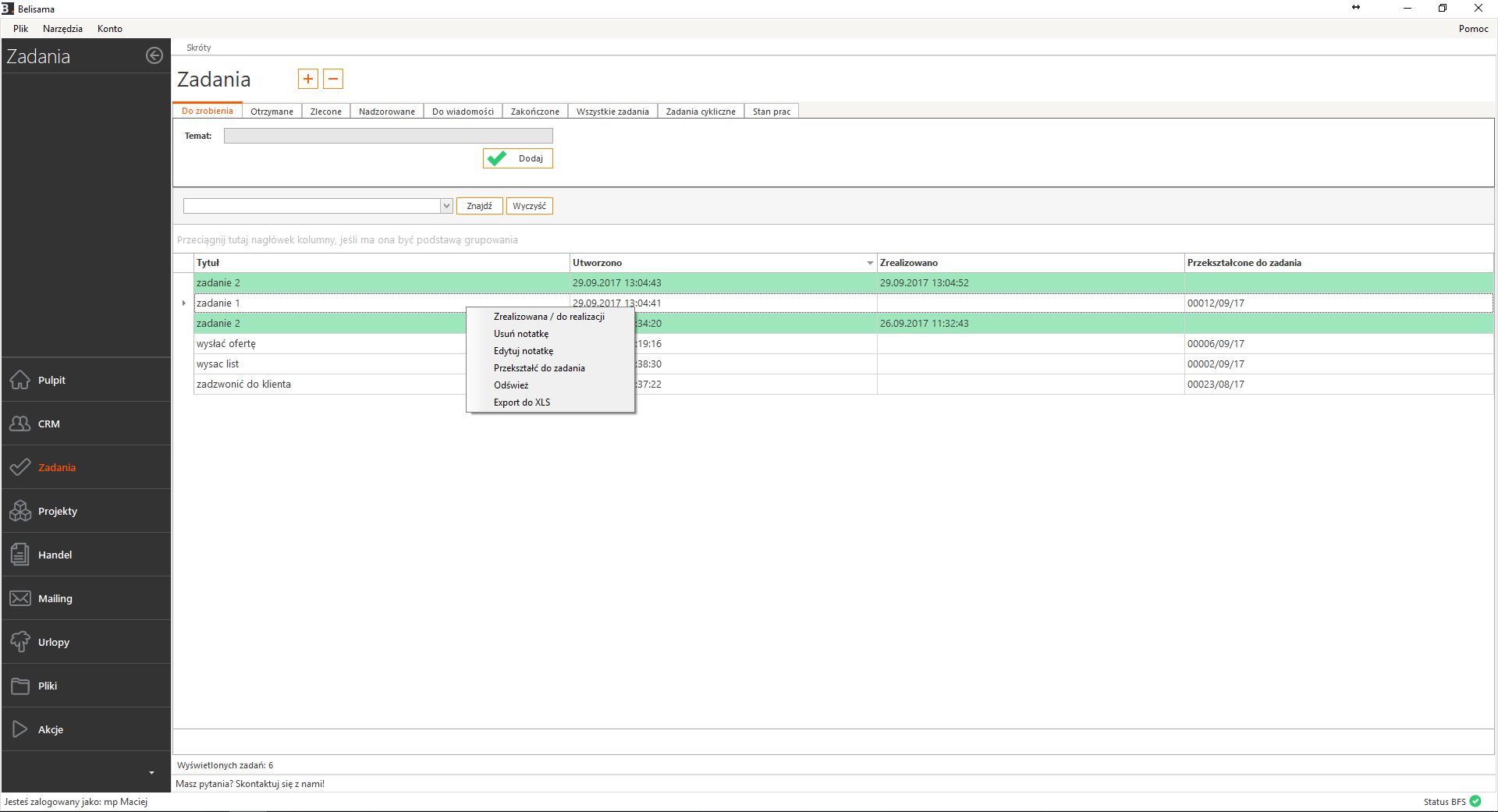Click the Utworzono column sort arrow
The height and width of the screenshot is (812, 1498).
point(870,263)
